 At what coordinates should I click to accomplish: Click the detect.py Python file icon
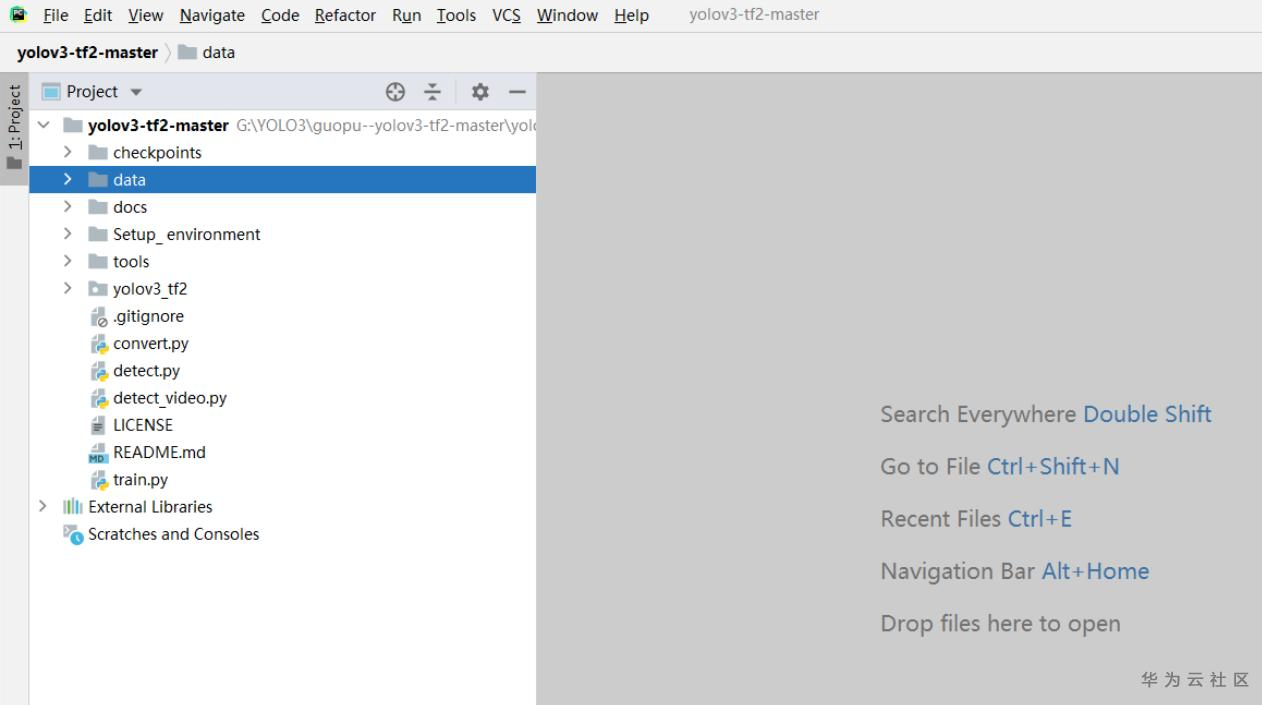[x=99, y=371]
